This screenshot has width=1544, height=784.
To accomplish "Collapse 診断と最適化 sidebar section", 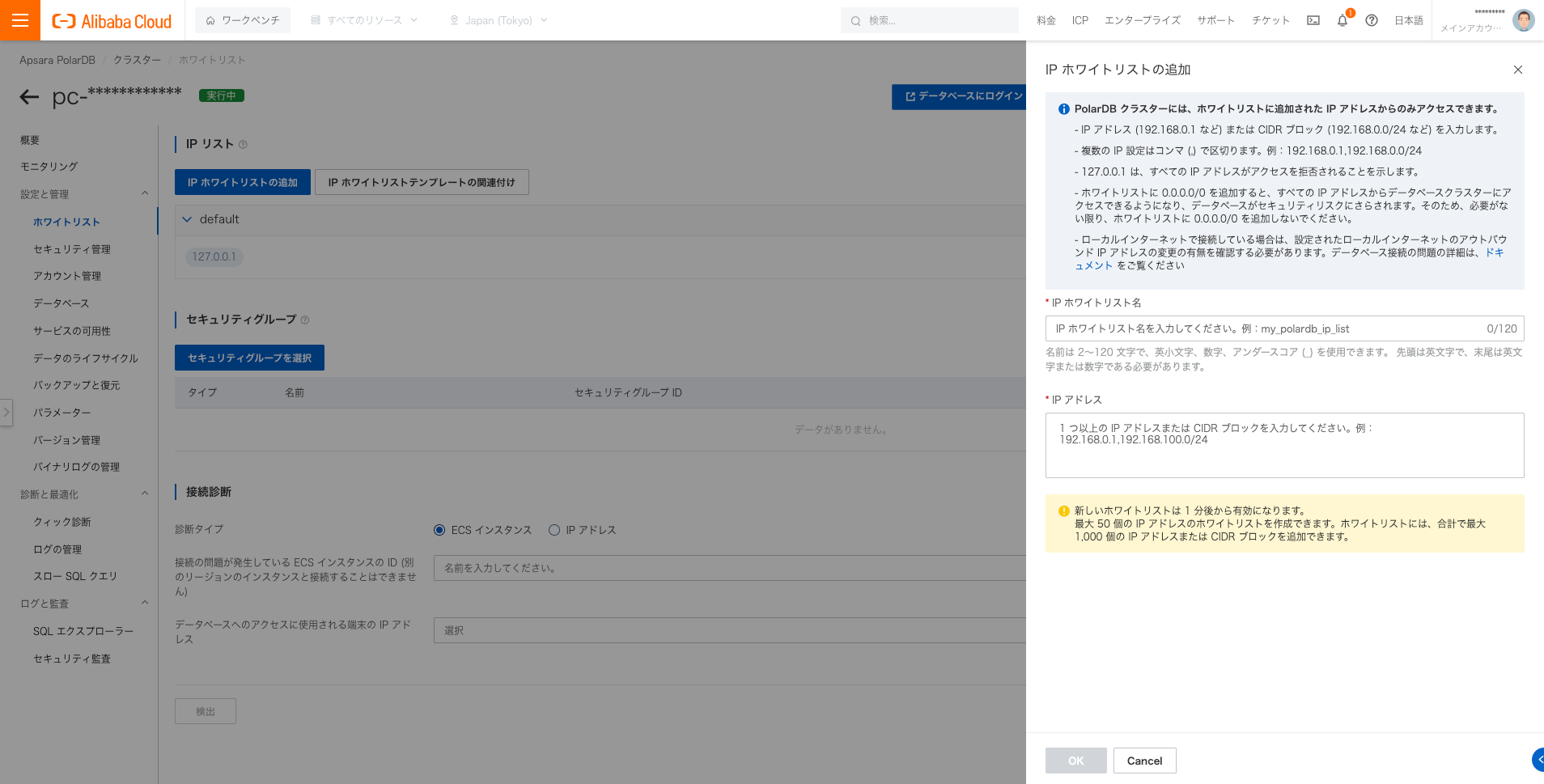I will tap(145, 494).
